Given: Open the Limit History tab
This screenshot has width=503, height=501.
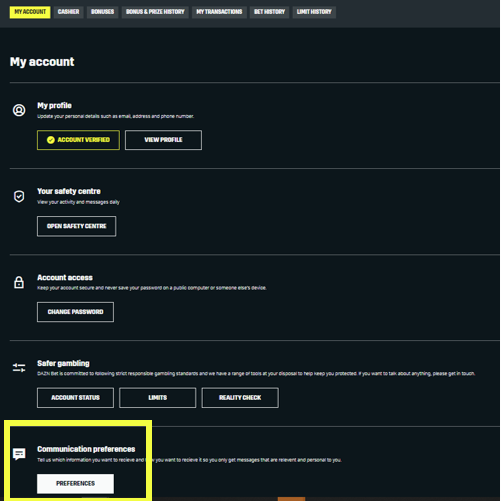Looking at the screenshot, I should (x=314, y=12).
